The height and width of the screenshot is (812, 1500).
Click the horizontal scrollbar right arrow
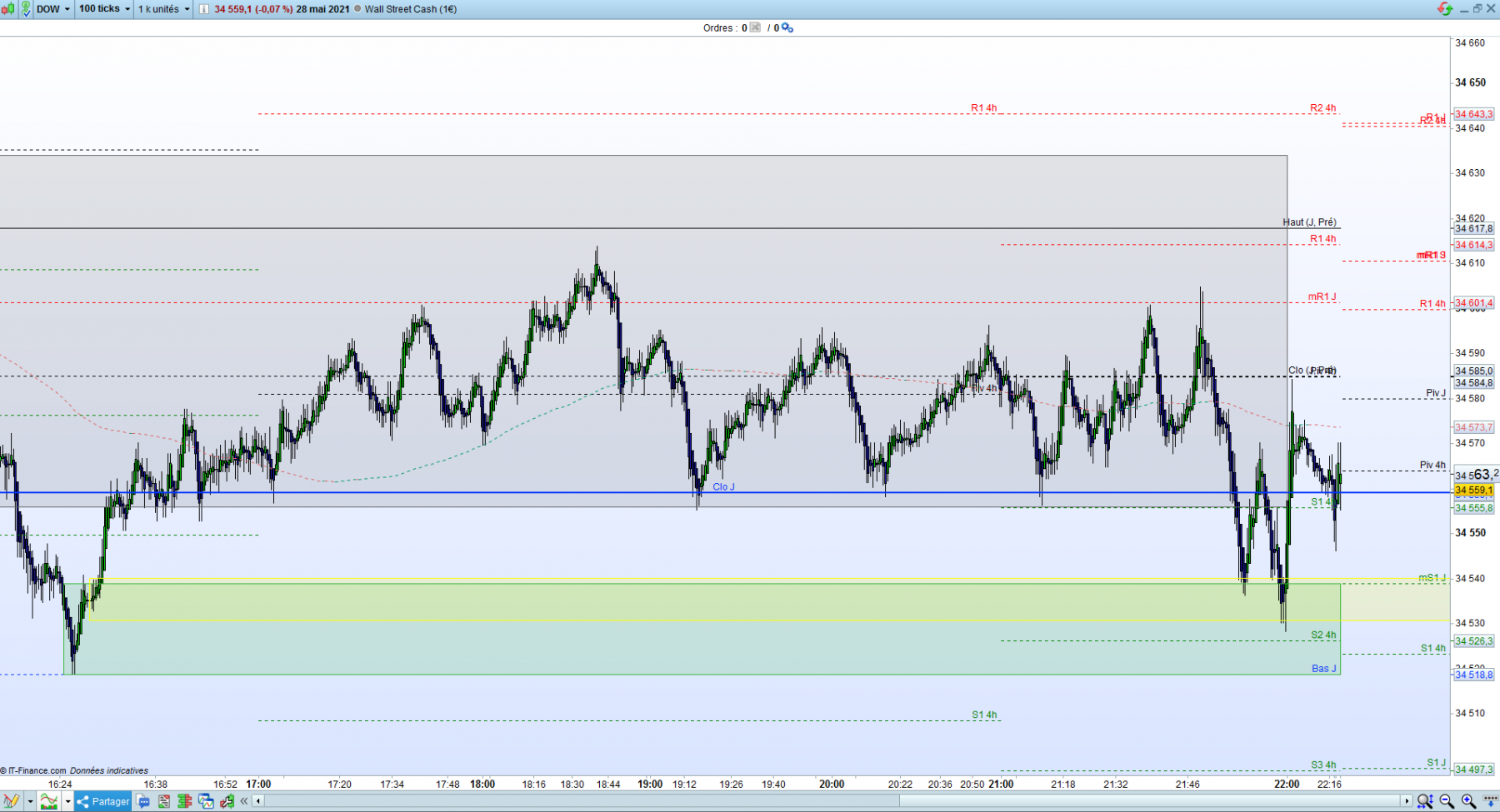1407,801
